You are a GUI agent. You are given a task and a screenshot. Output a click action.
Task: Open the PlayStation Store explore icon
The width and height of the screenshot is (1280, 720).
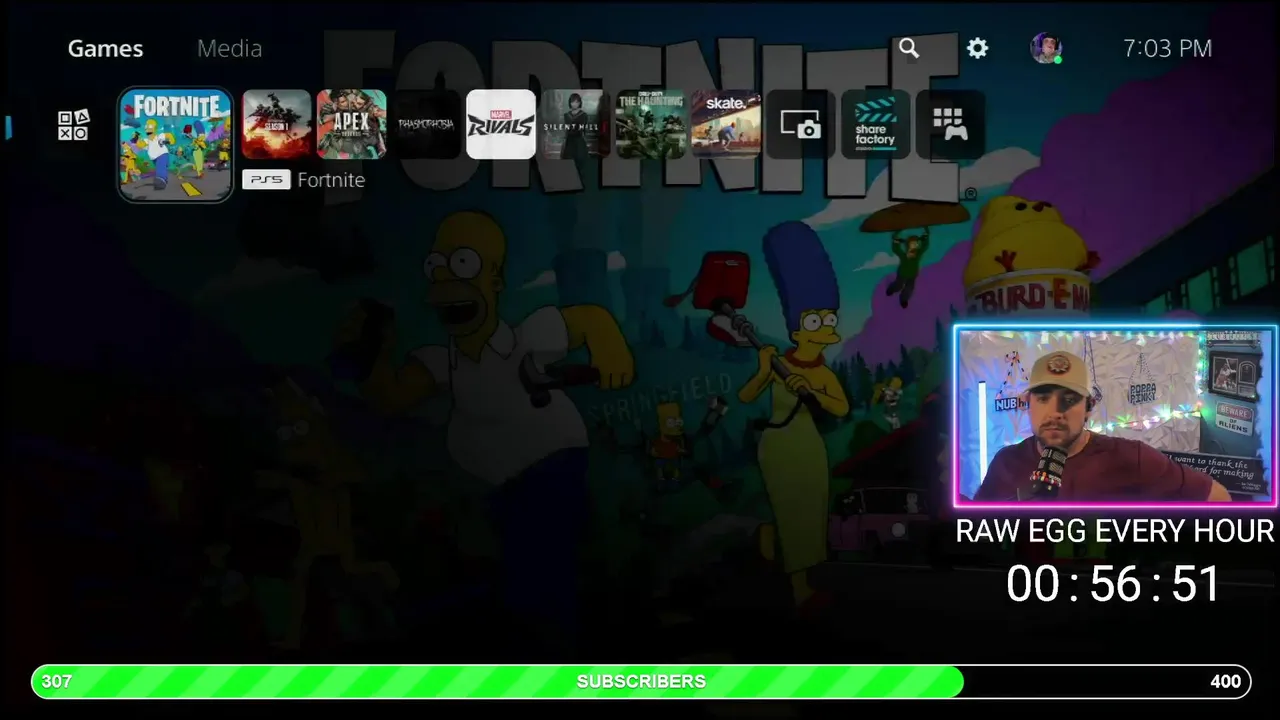[73, 125]
